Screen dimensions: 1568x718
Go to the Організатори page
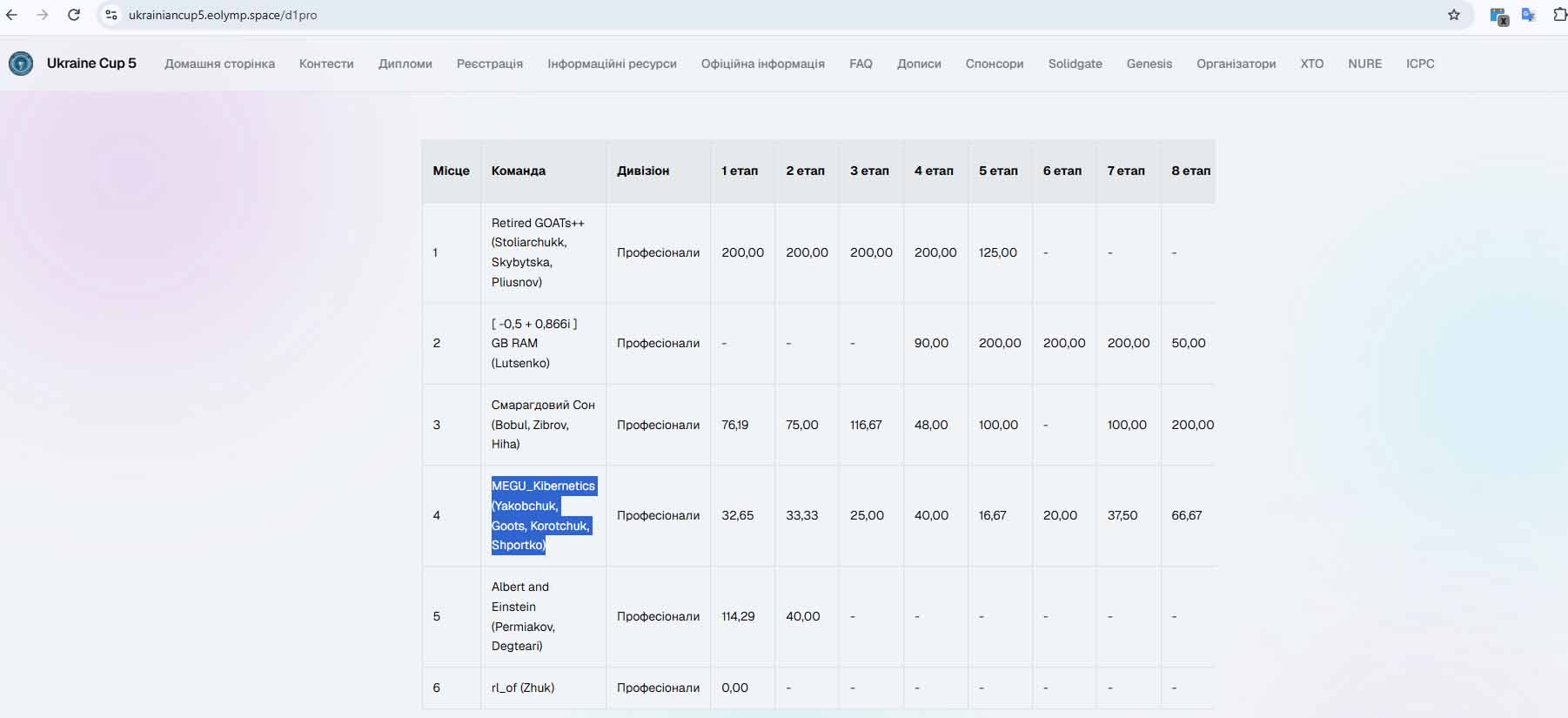pos(1236,64)
